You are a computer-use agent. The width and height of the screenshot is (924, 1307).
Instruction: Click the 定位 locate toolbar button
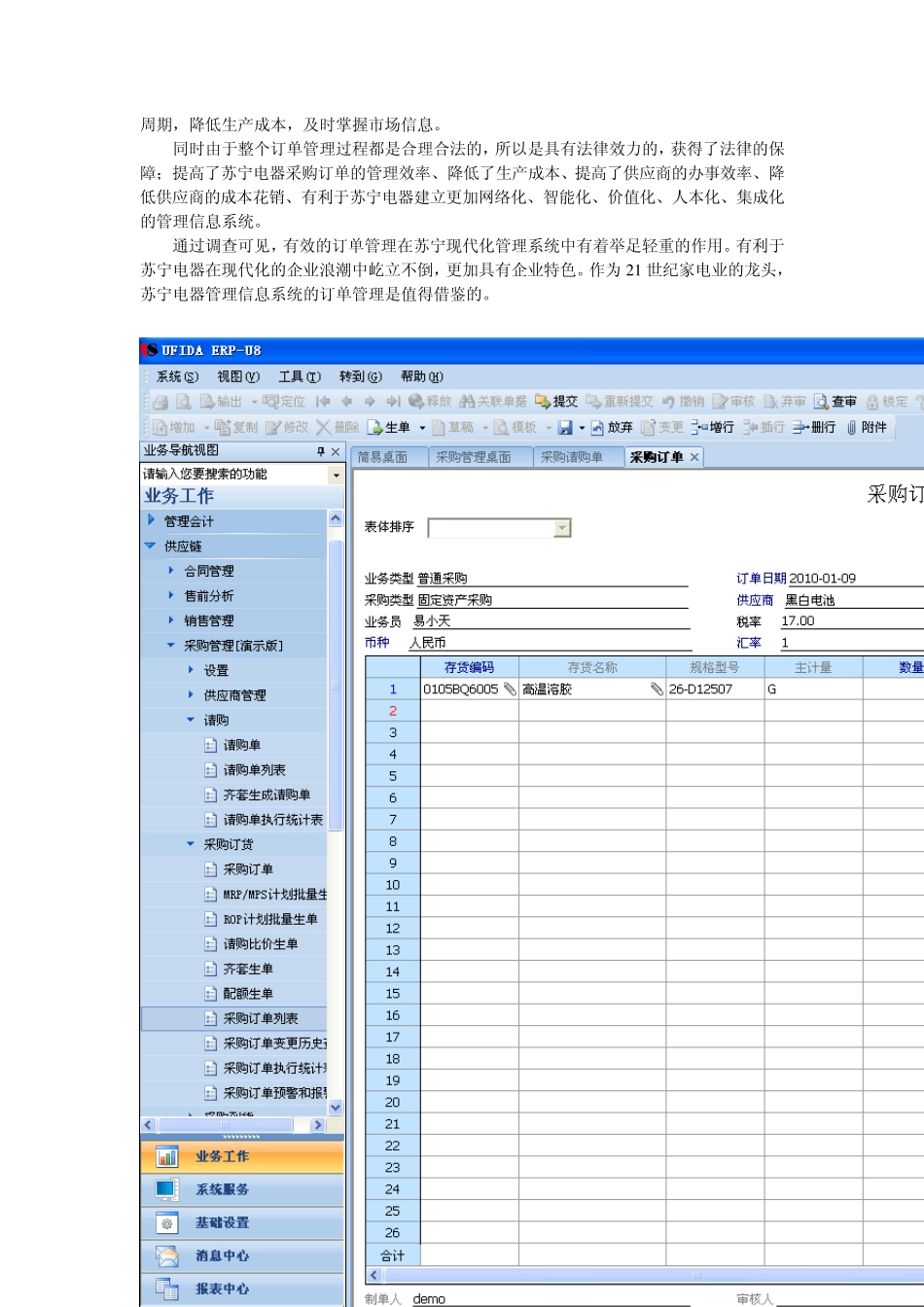(x=284, y=402)
